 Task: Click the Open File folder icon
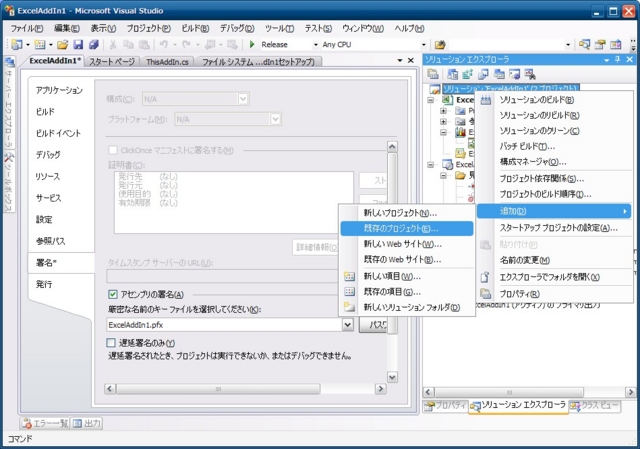click(62, 44)
